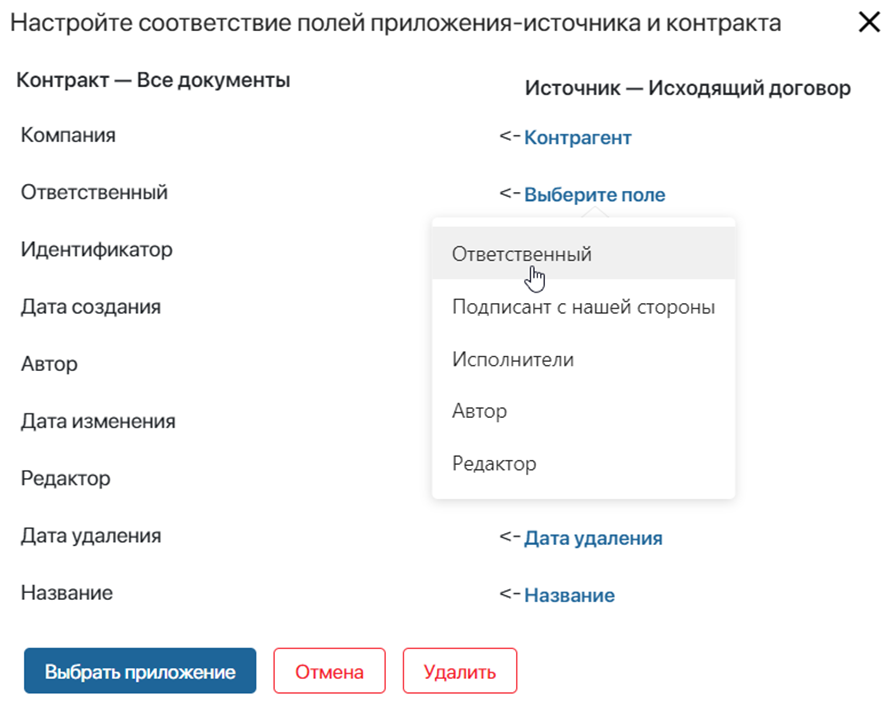The height and width of the screenshot is (705, 893).
Task: Click the Источник — Исходящий договор heading
Action: click(687, 88)
